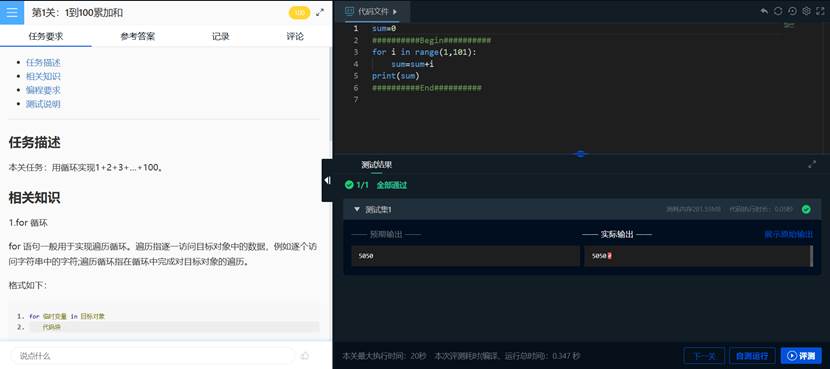Jump to the 测试说明 anchor link

coord(43,104)
